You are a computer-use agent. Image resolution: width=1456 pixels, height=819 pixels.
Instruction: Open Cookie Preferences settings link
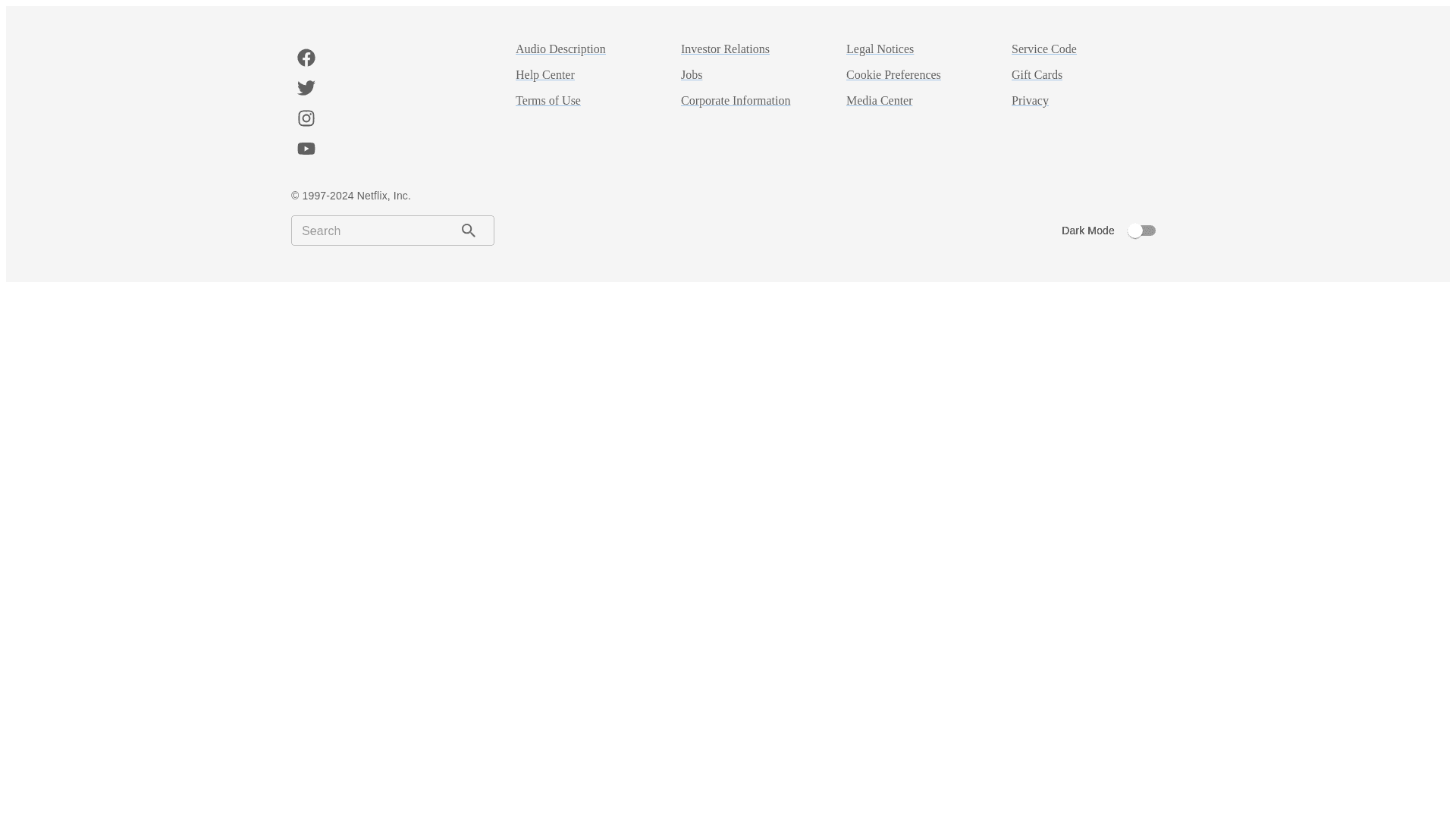tap(893, 75)
